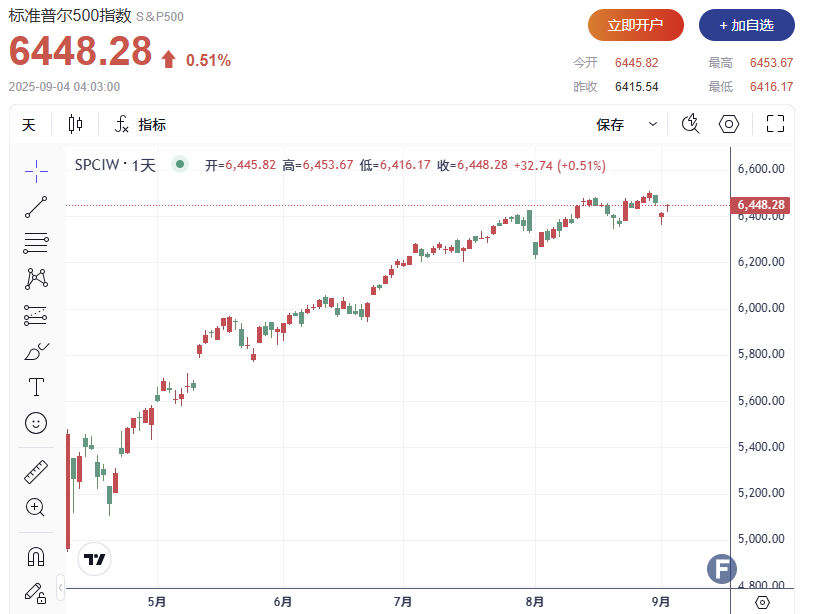
Task: Open the candlestick chart style menu
Action: tap(76, 125)
